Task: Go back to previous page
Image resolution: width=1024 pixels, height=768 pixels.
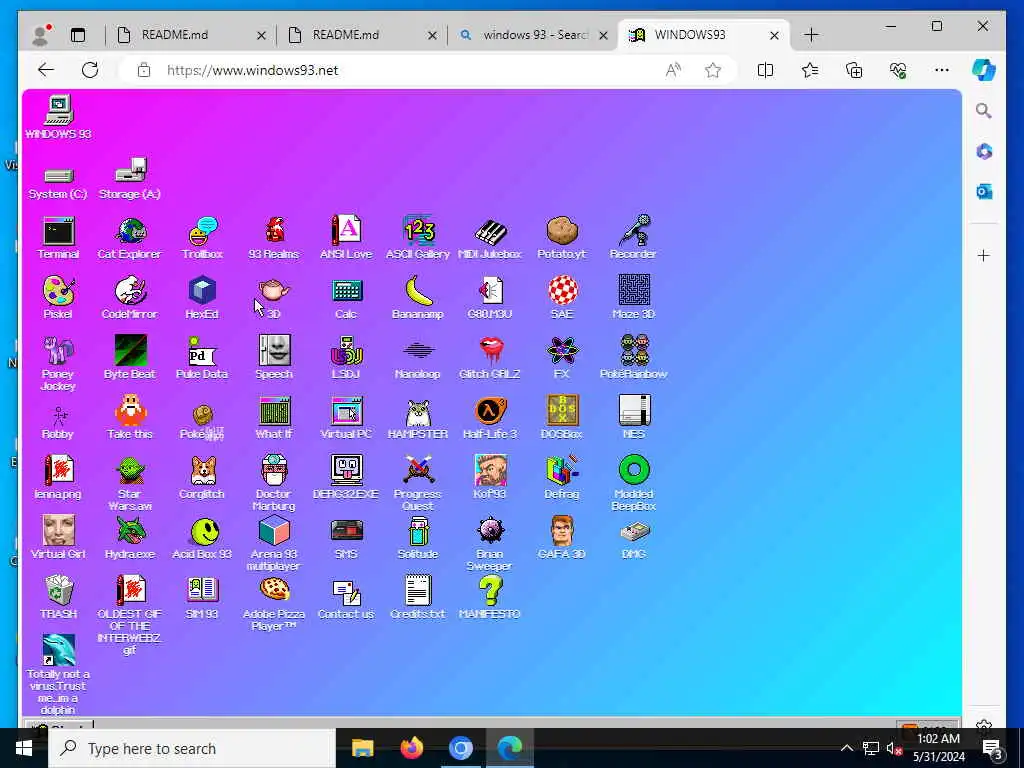Action: 46,70
